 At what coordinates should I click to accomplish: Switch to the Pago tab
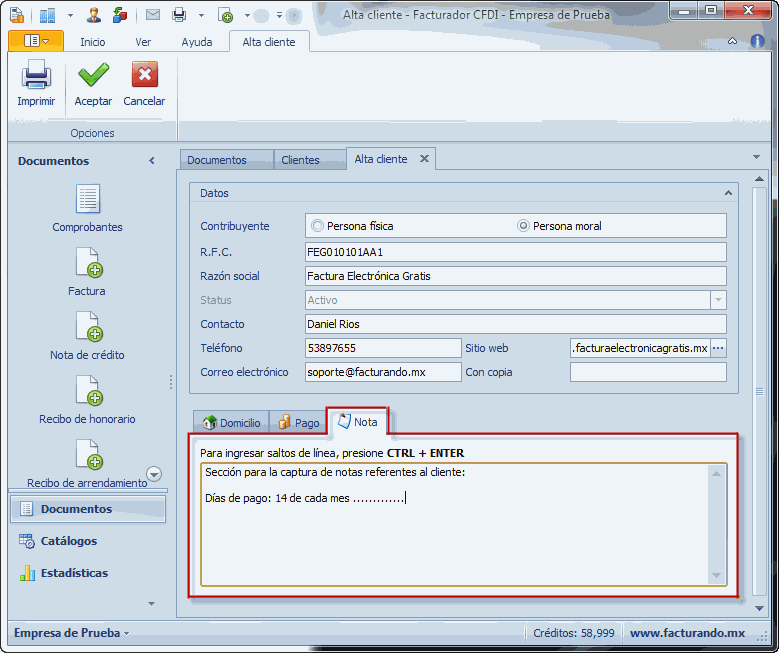click(x=299, y=423)
